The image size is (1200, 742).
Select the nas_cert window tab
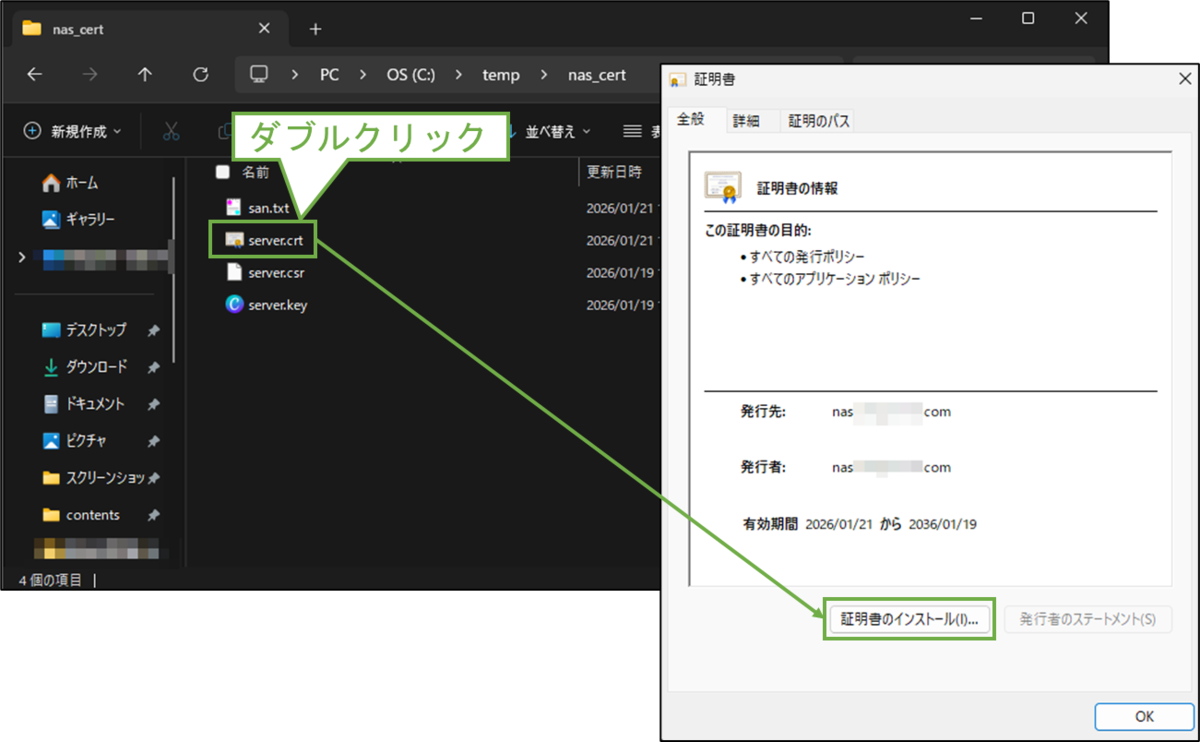150,29
